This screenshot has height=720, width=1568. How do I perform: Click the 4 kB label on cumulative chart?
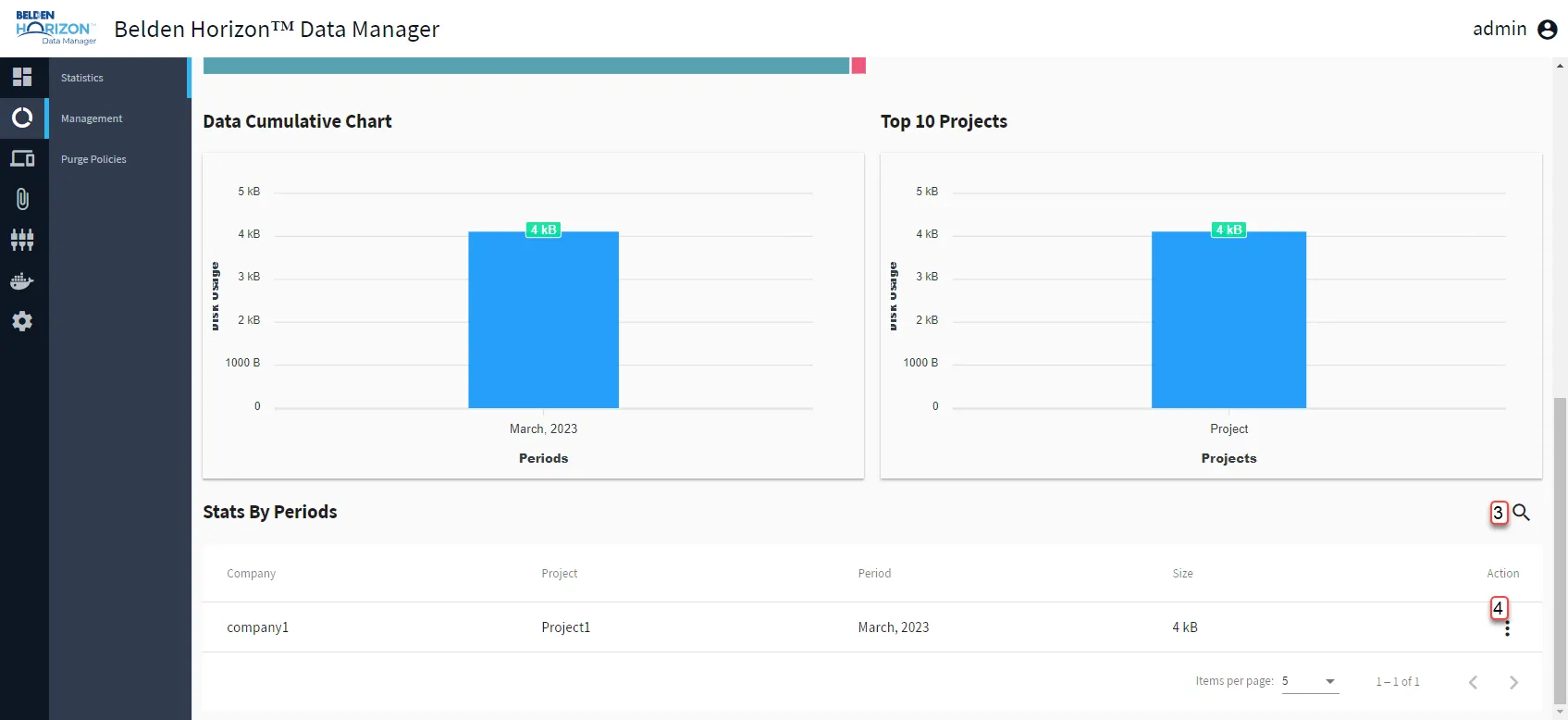(543, 230)
